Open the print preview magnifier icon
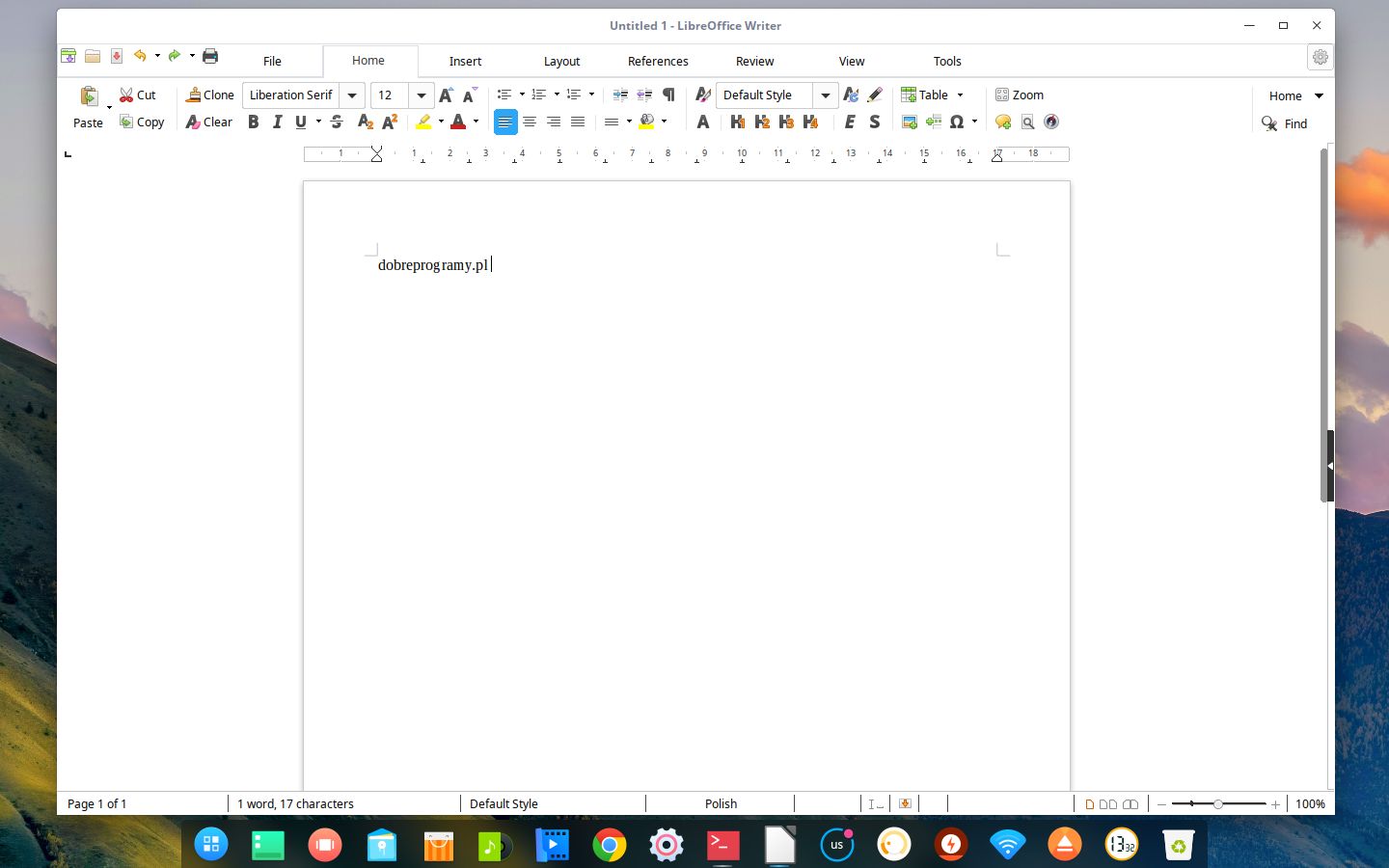This screenshot has width=1389, height=868. 1027,122
